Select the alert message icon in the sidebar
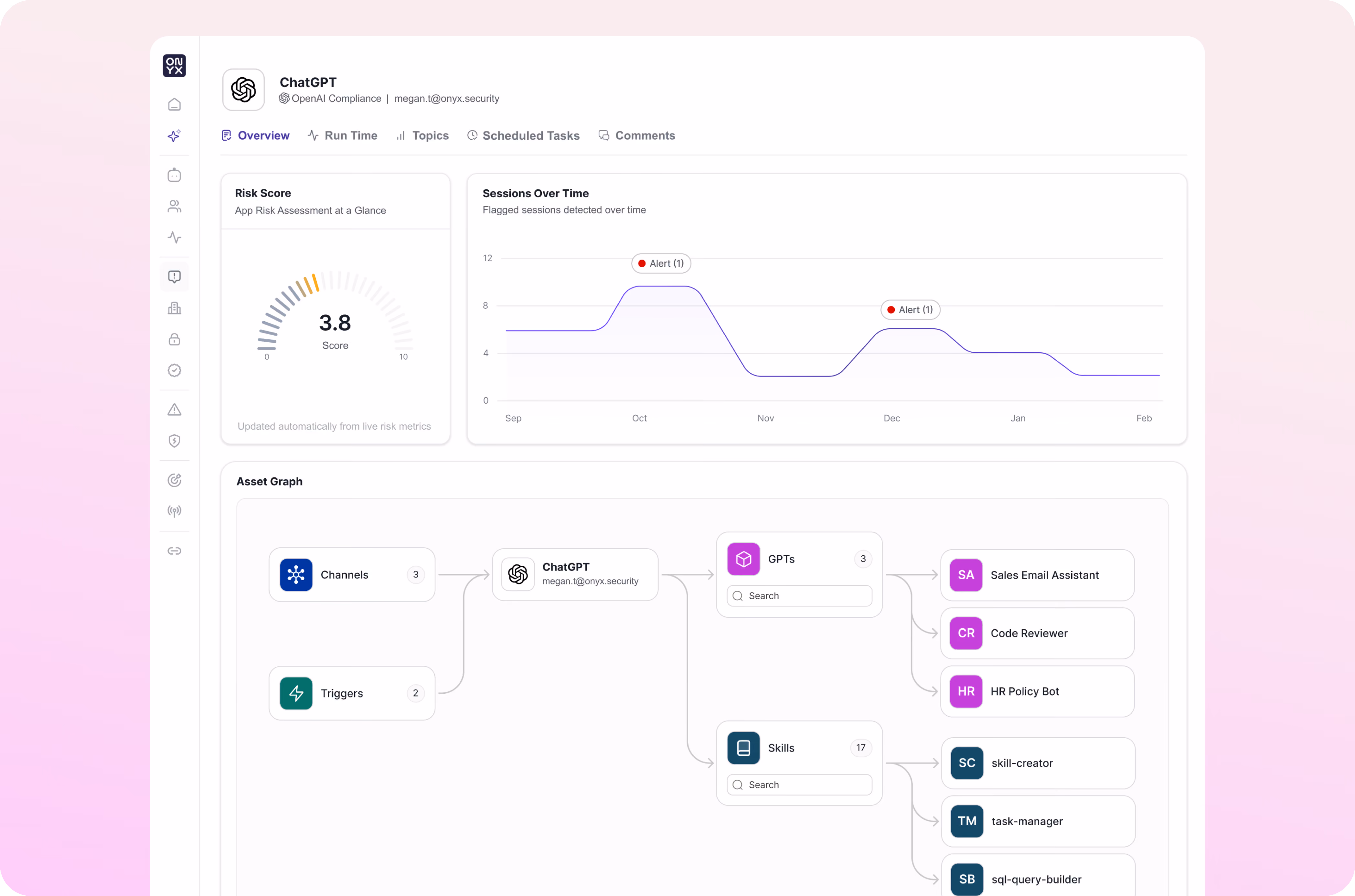Viewport: 1355px width, 896px height. [174, 277]
